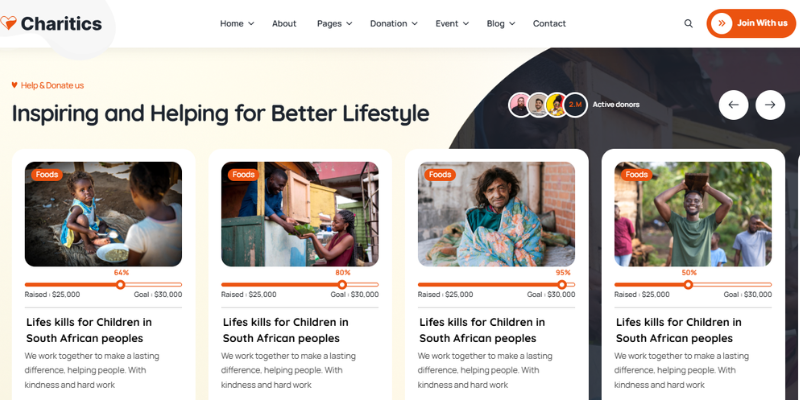Select first donor avatar in pink circle
The image size is (800, 400).
pyautogui.click(x=520, y=105)
